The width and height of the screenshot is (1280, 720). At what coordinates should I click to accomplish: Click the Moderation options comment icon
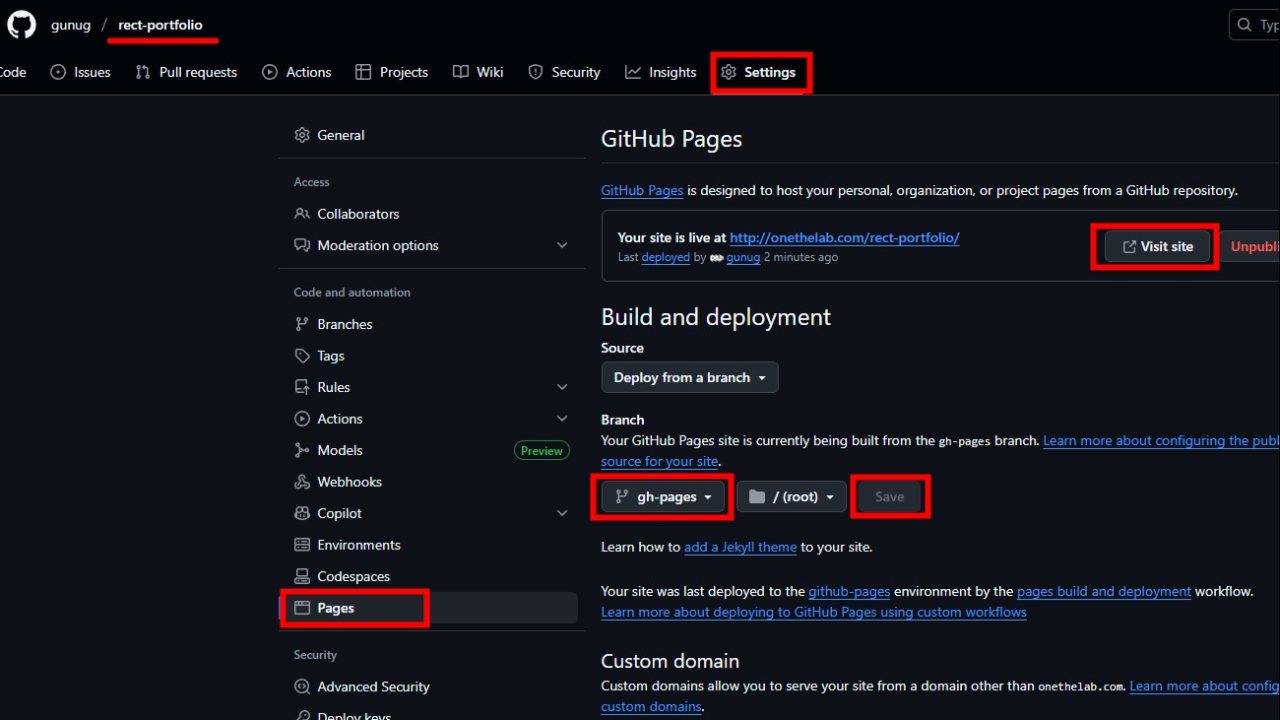point(302,245)
